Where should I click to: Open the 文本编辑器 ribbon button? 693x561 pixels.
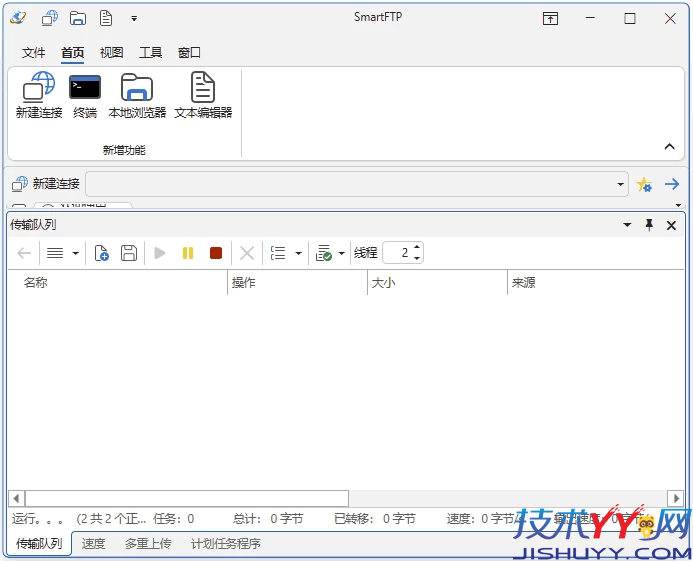tap(203, 95)
